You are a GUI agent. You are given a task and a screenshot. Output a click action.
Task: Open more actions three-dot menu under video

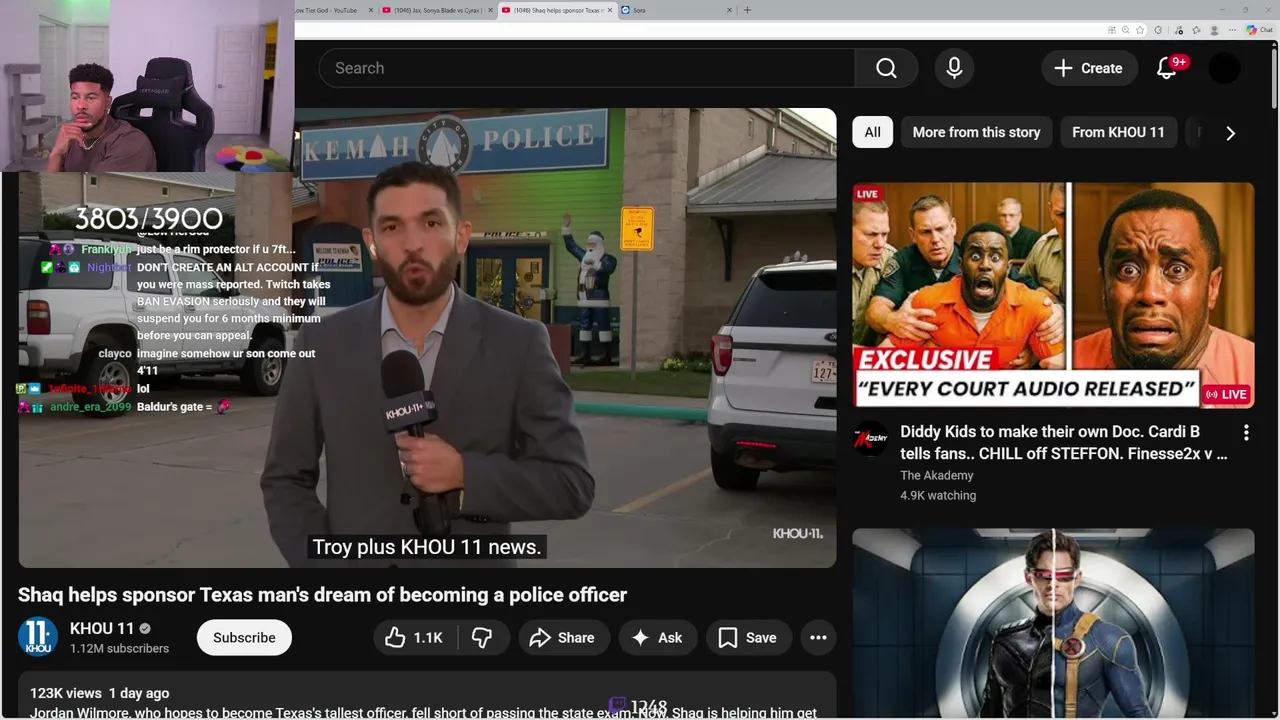click(818, 638)
